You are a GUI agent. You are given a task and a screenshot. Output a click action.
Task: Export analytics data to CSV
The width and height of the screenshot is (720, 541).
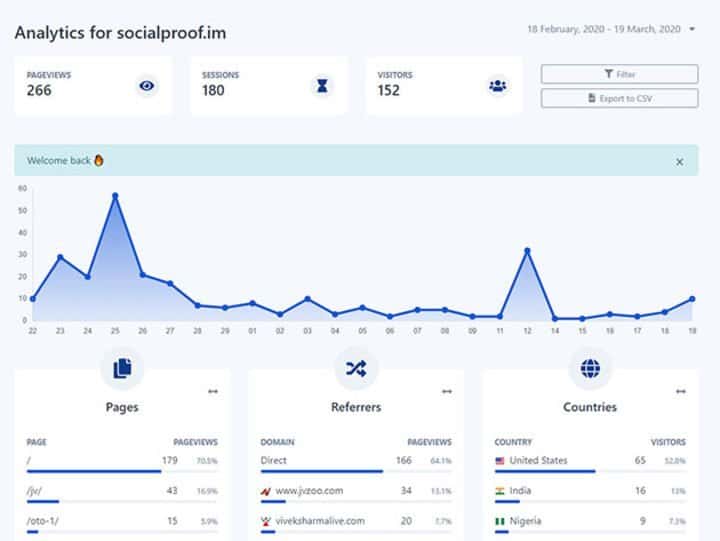(619, 98)
